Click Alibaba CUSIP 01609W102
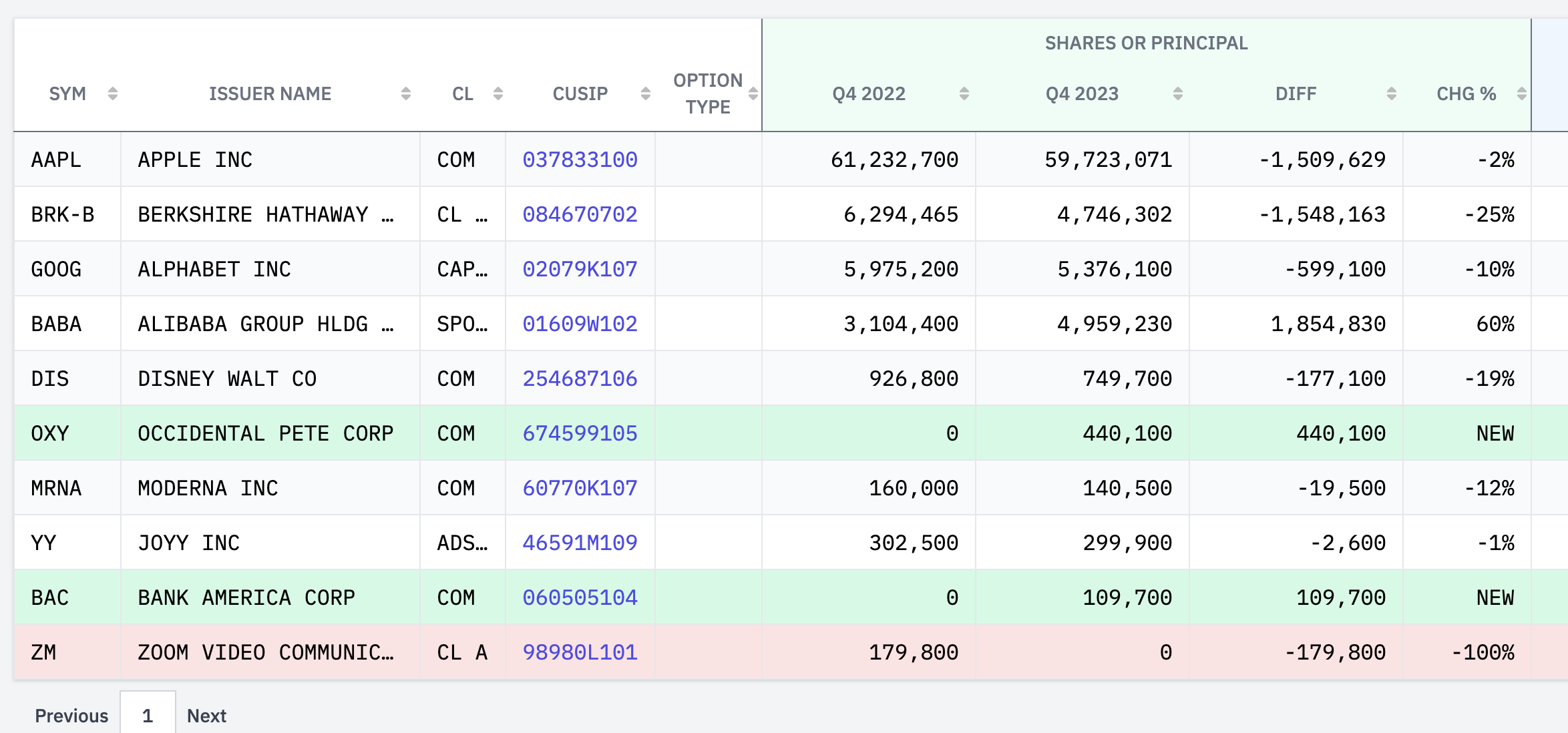 point(580,324)
